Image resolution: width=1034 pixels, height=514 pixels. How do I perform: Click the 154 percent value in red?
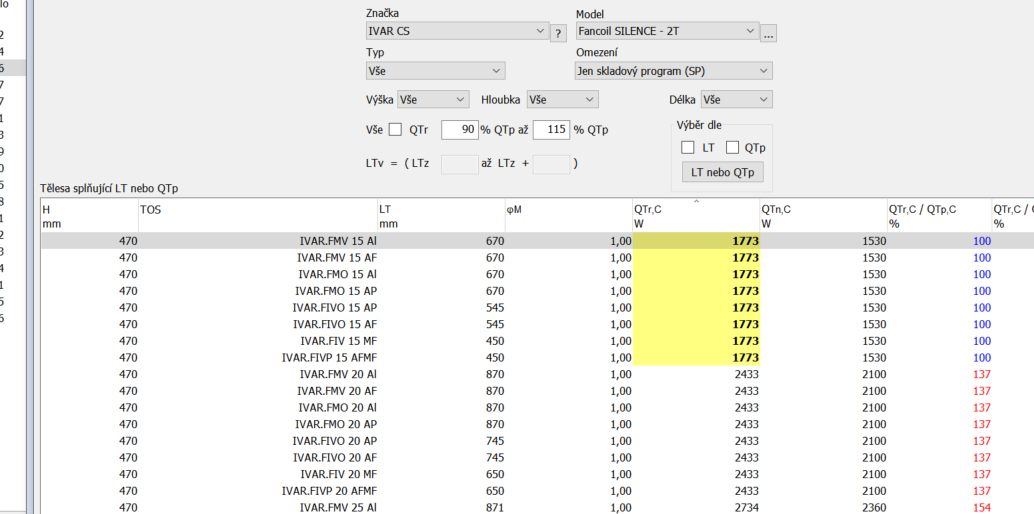pyautogui.click(x=983, y=507)
